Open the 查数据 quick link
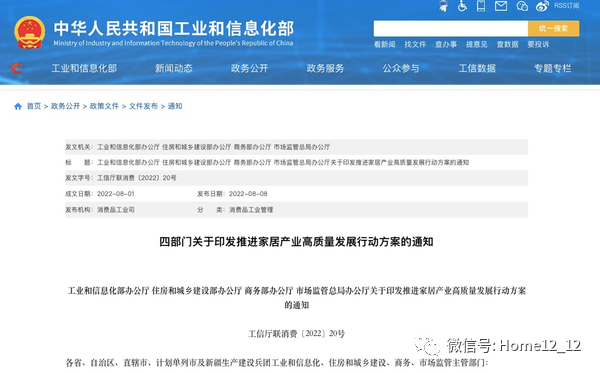This screenshot has height=373, width=600. pyautogui.click(x=507, y=44)
